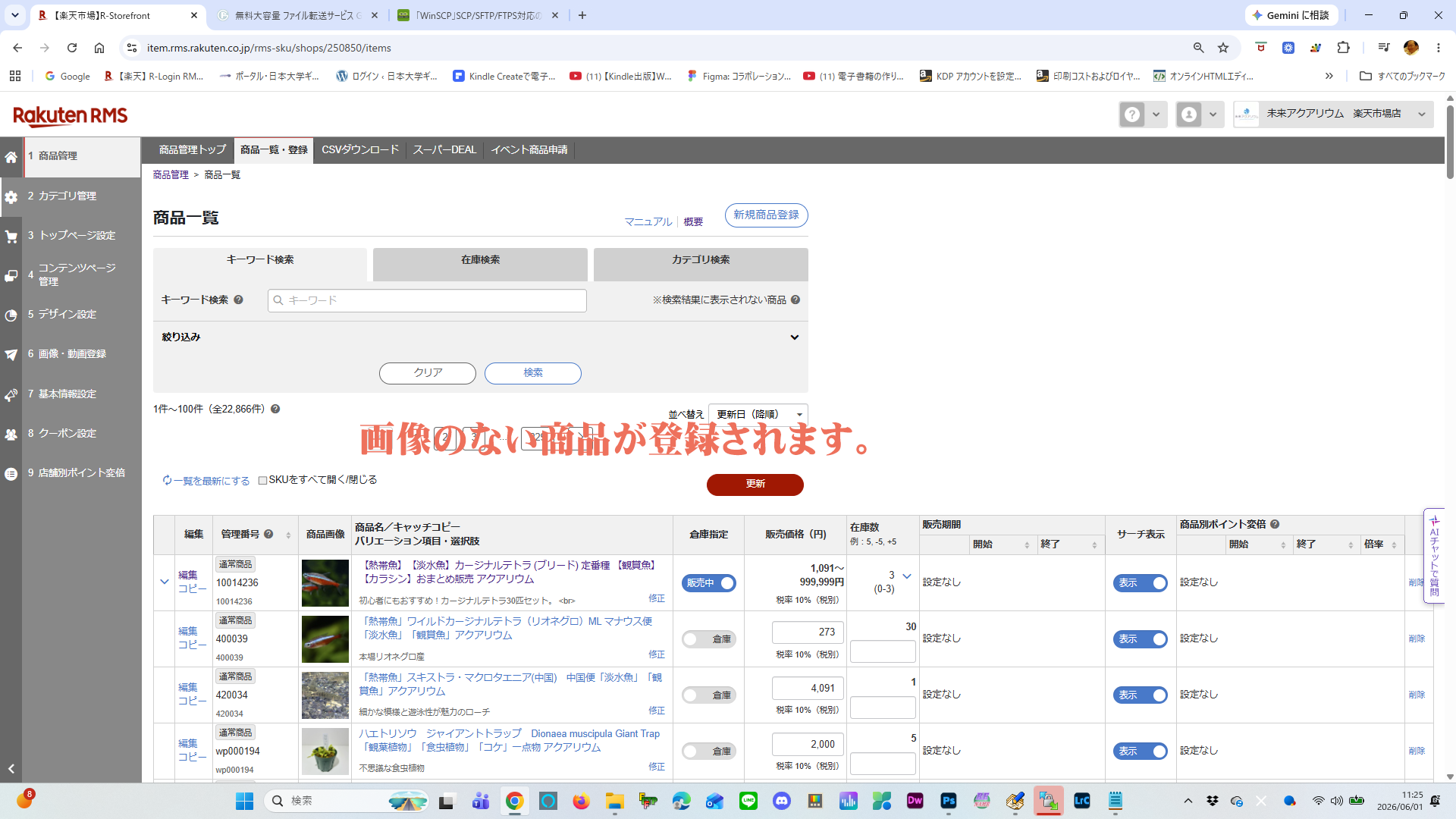Expand SKU rows for item 10014236

[164, 582]
